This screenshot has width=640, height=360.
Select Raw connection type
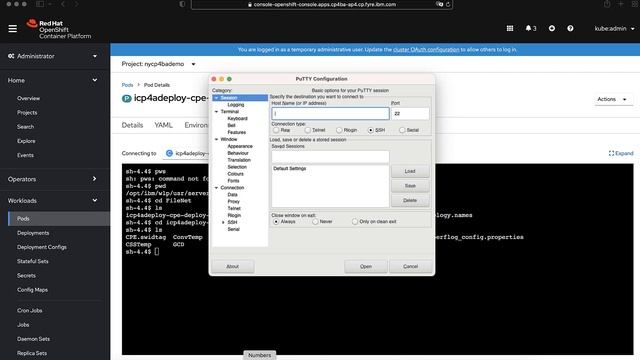[276, 130]
